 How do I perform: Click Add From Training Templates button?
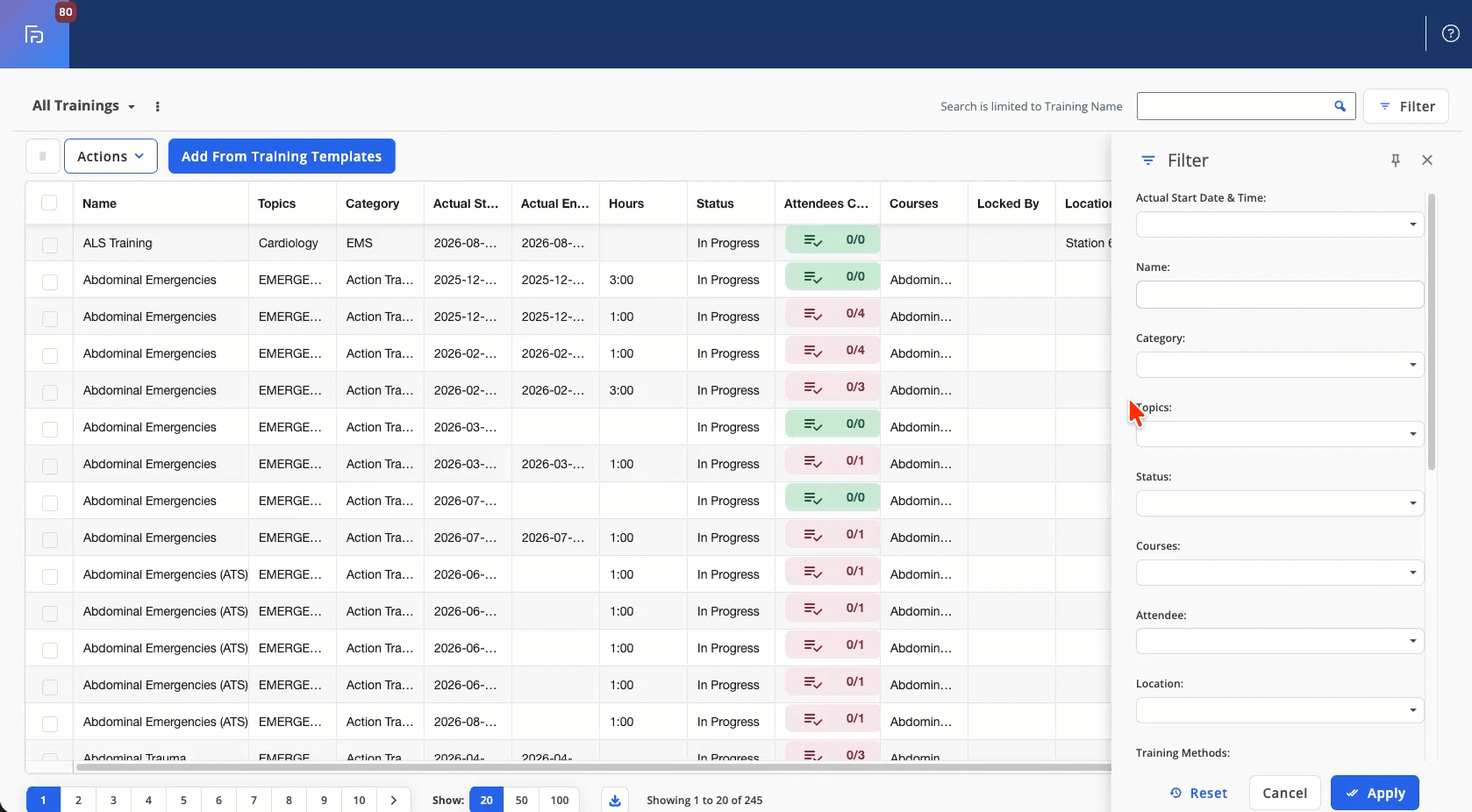point(282,156)
